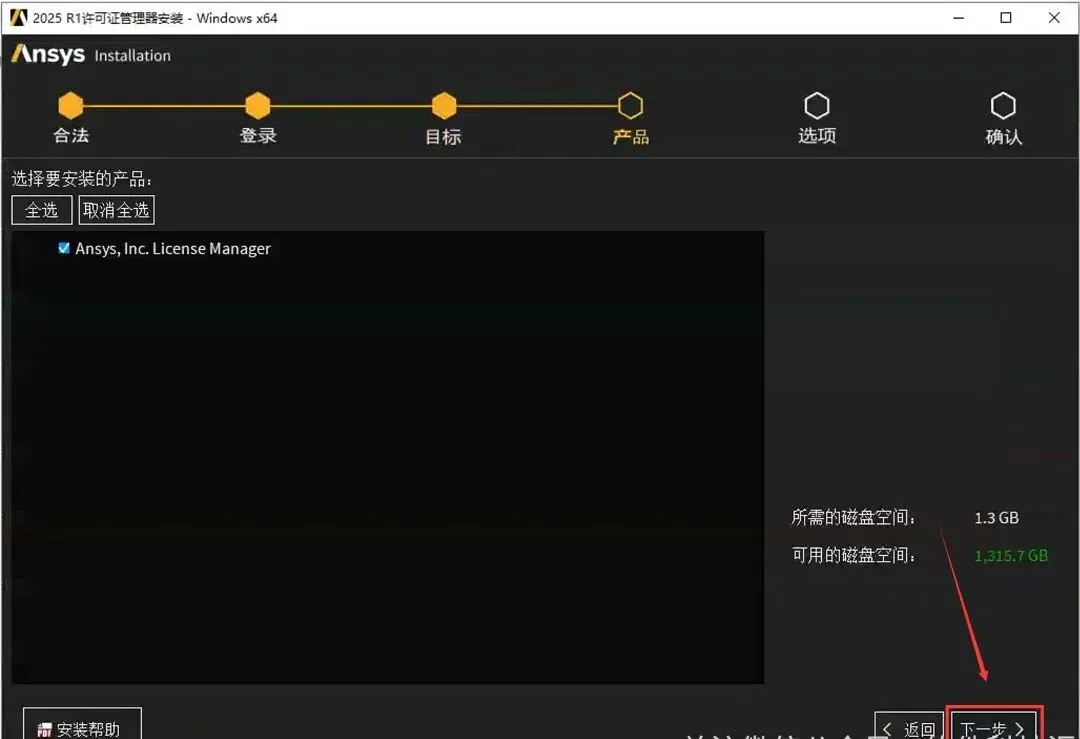Click the Ansys app icon in title bar
The height and width of the screenshot is (739, 1080).
coord(18,17)
